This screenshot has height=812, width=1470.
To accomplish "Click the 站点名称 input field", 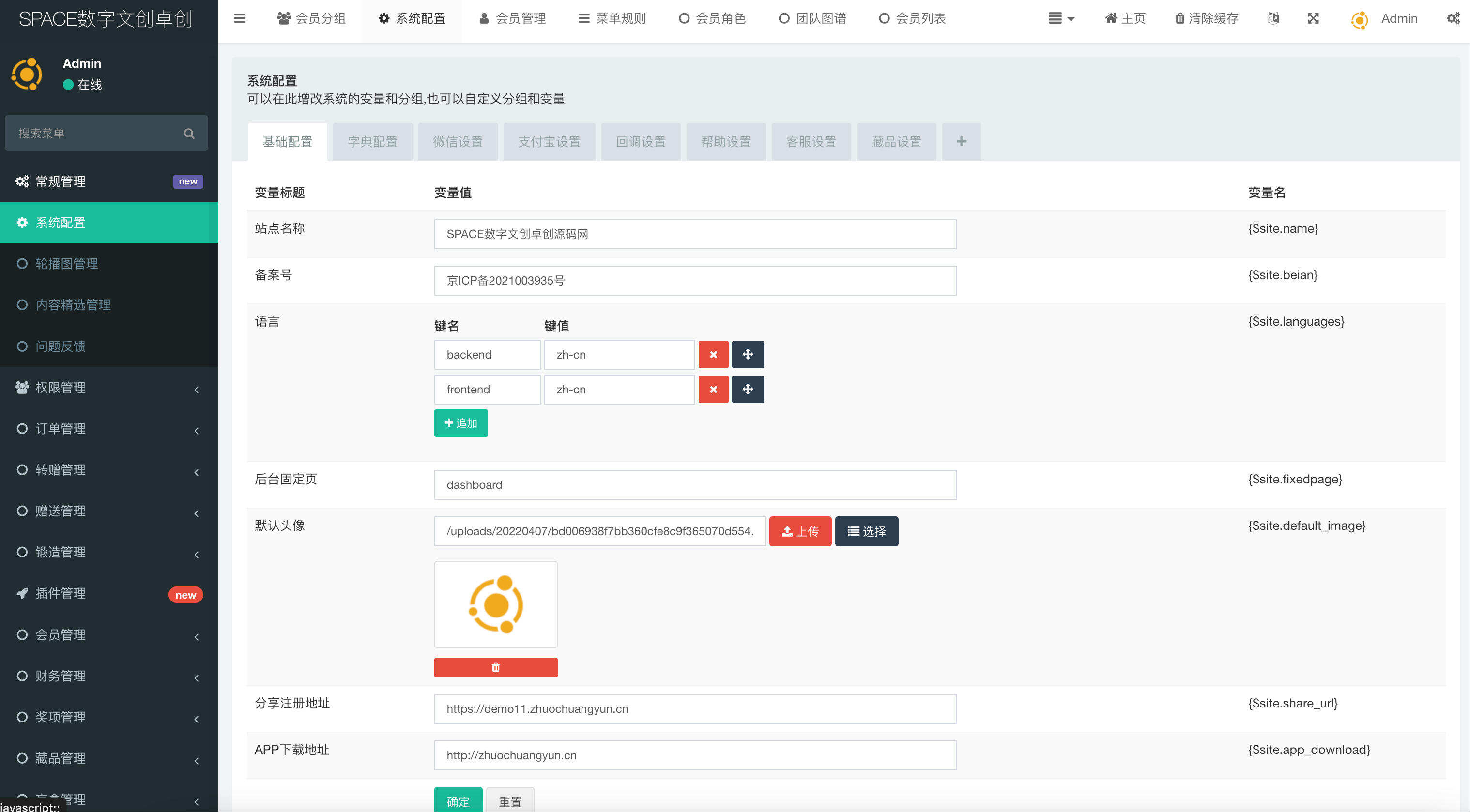I will [x=694, y=234].
